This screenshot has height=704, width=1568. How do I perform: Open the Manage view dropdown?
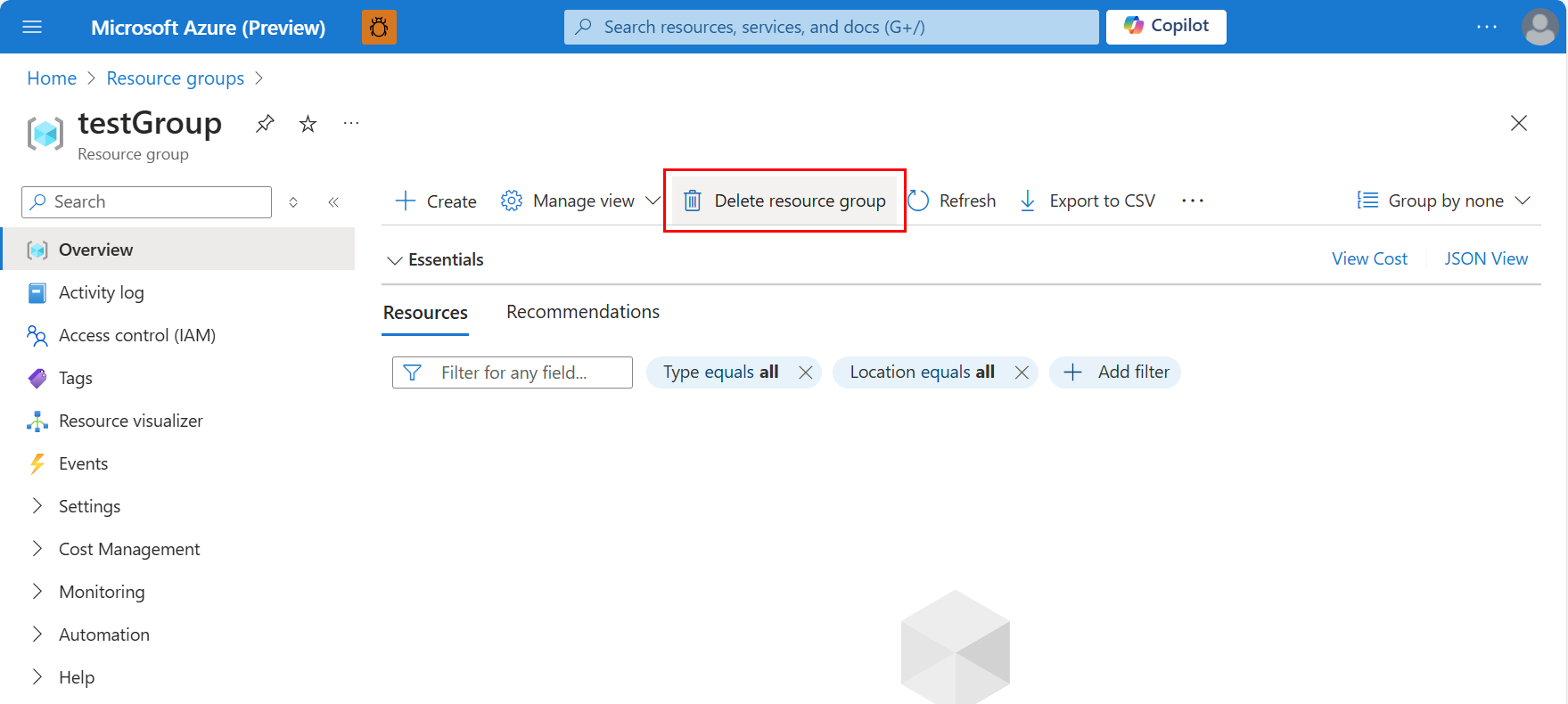click(x=580, y=201)
